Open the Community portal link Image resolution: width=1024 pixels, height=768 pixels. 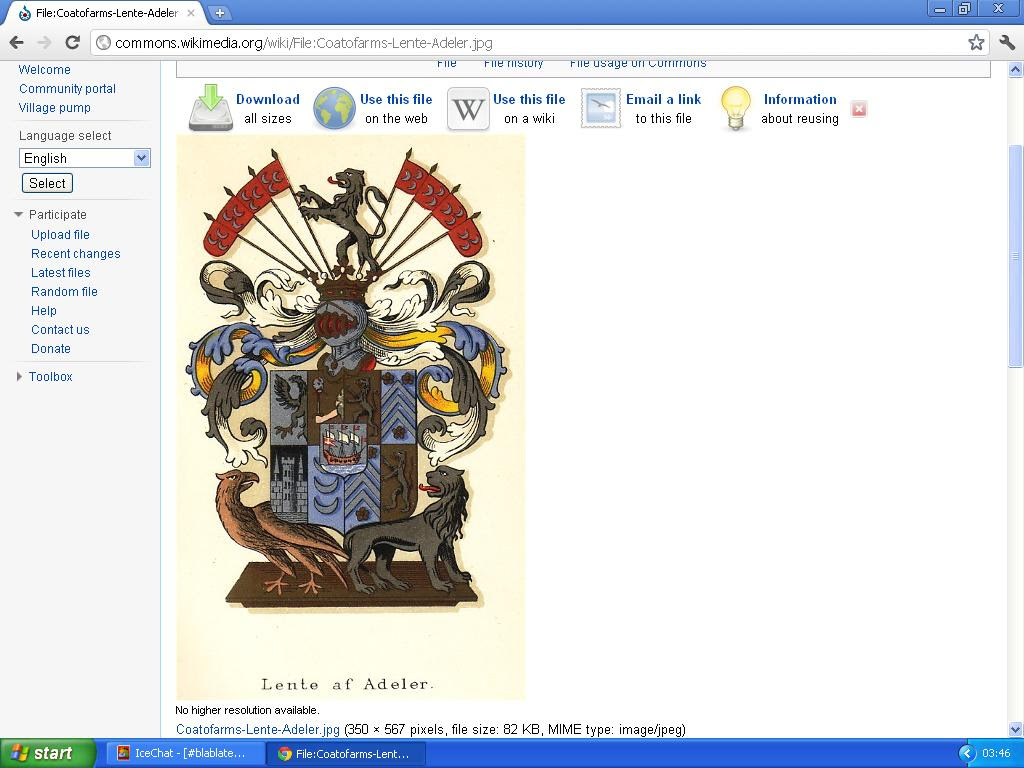[67, 88]
